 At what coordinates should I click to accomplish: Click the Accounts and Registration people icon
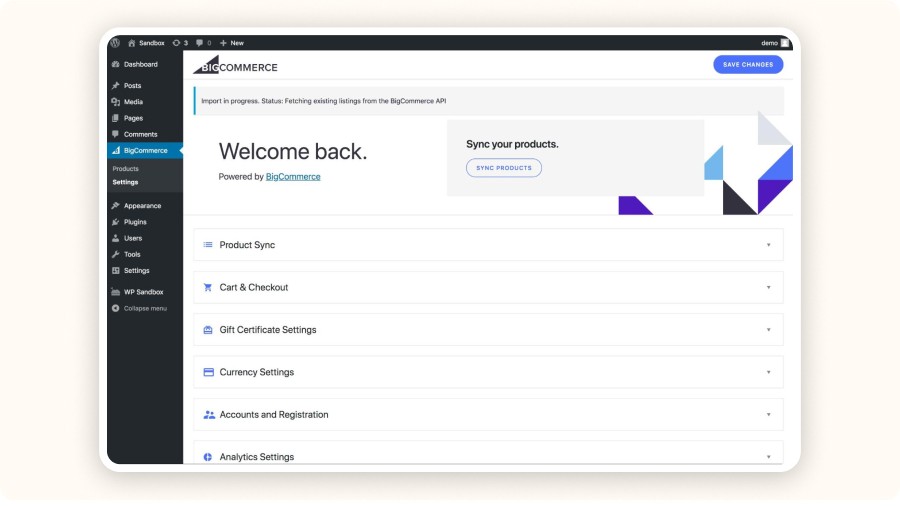pyautogui.click(x=209, y=414)
